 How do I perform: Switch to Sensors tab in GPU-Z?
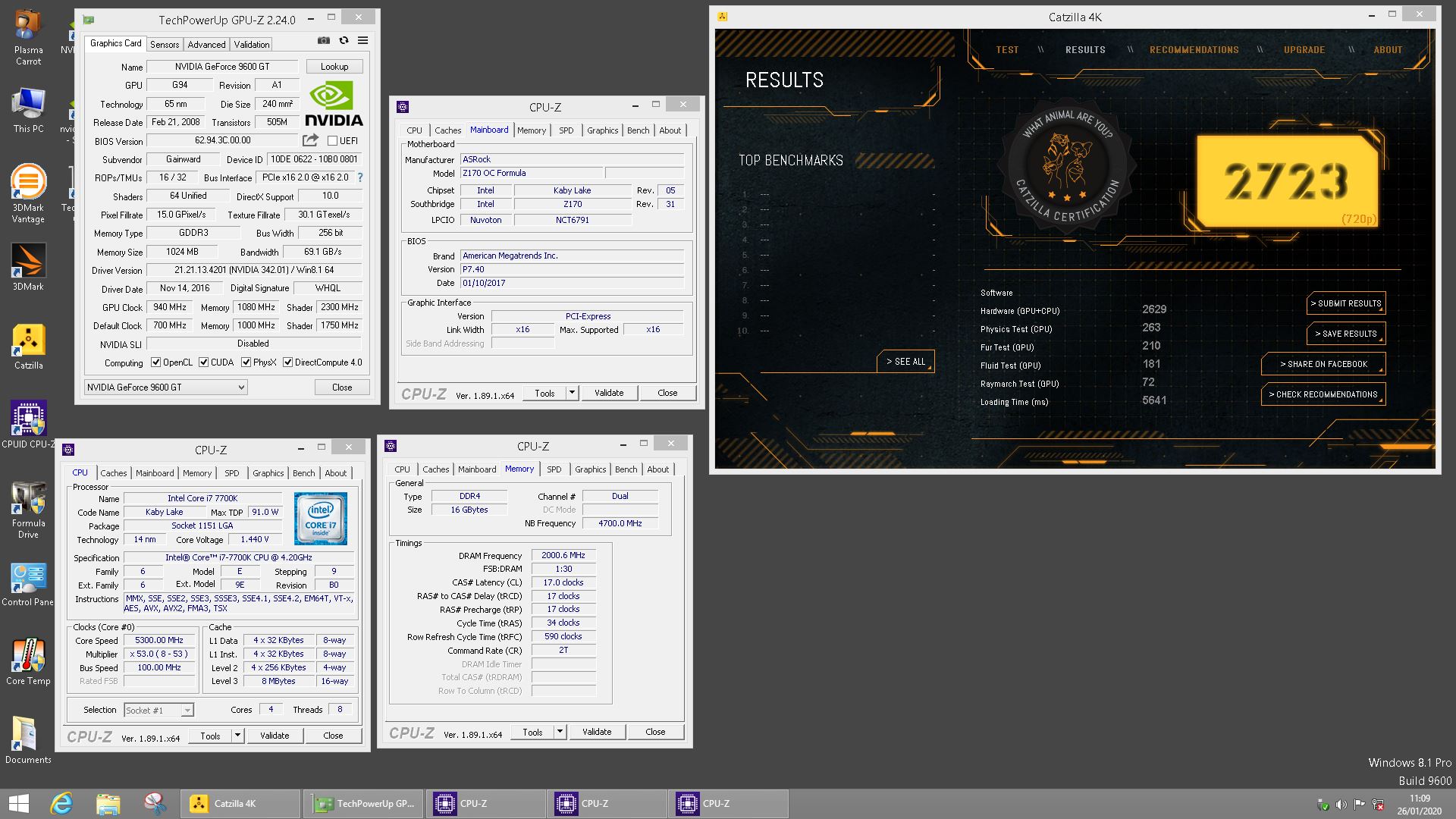(165, 45)
